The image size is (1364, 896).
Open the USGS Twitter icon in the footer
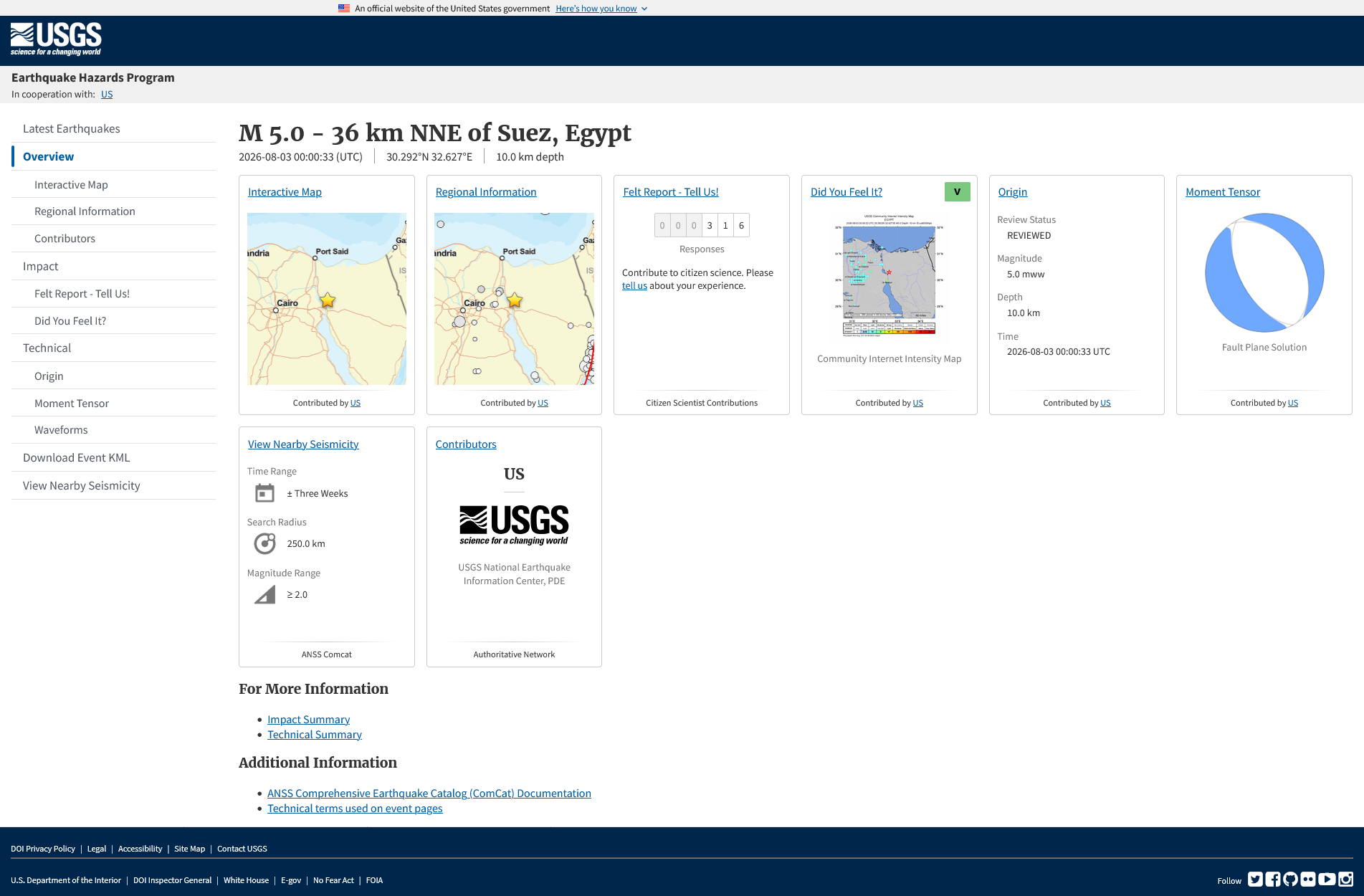coord(1255,880)
